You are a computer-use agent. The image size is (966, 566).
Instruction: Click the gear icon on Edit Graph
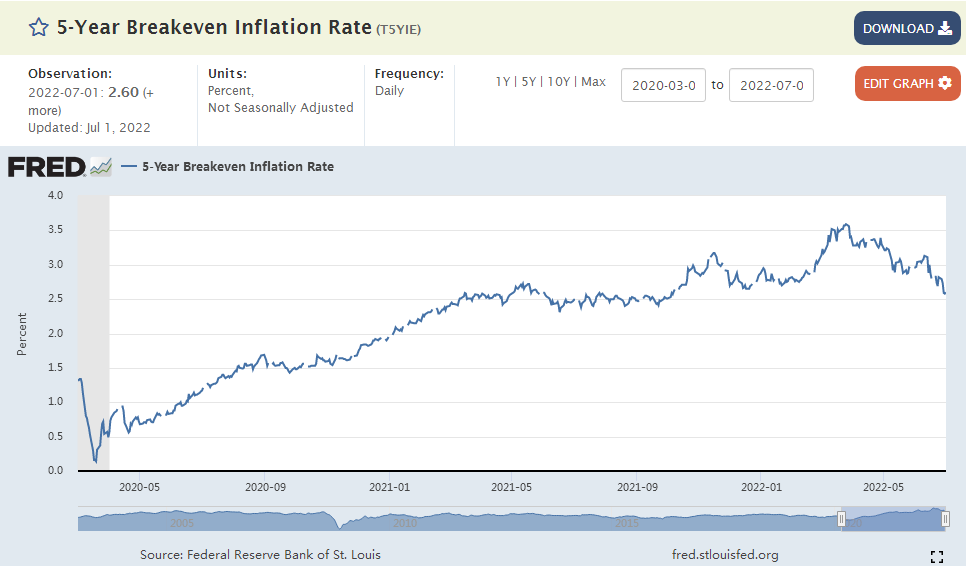944,83
